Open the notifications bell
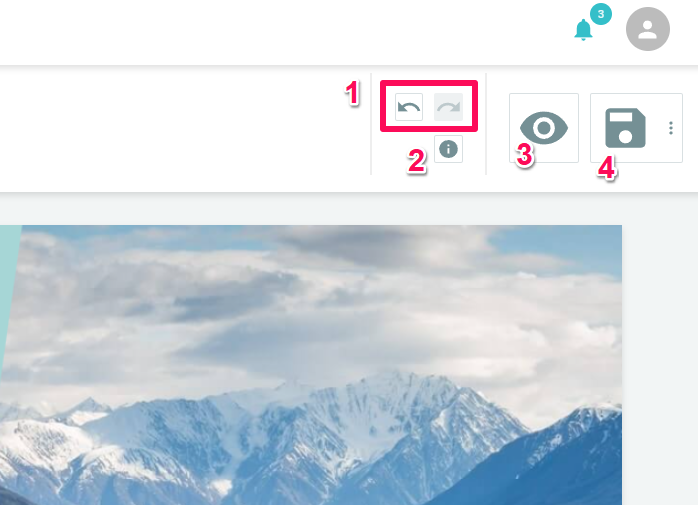Image resolution: width=698 pixels, height=505 pixels. (583, 30)
